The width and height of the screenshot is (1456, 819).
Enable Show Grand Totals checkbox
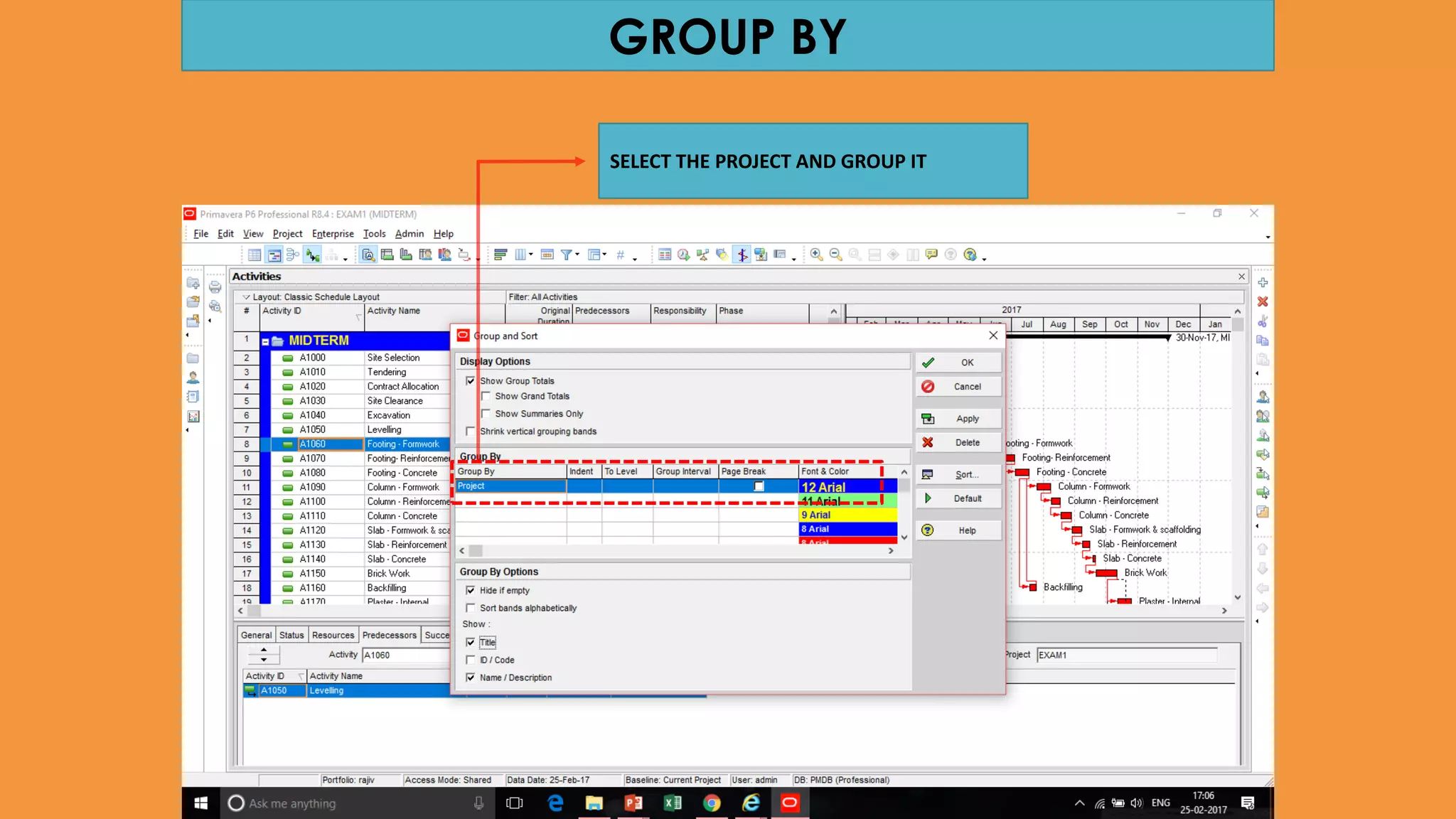click(x=486, y=397)
